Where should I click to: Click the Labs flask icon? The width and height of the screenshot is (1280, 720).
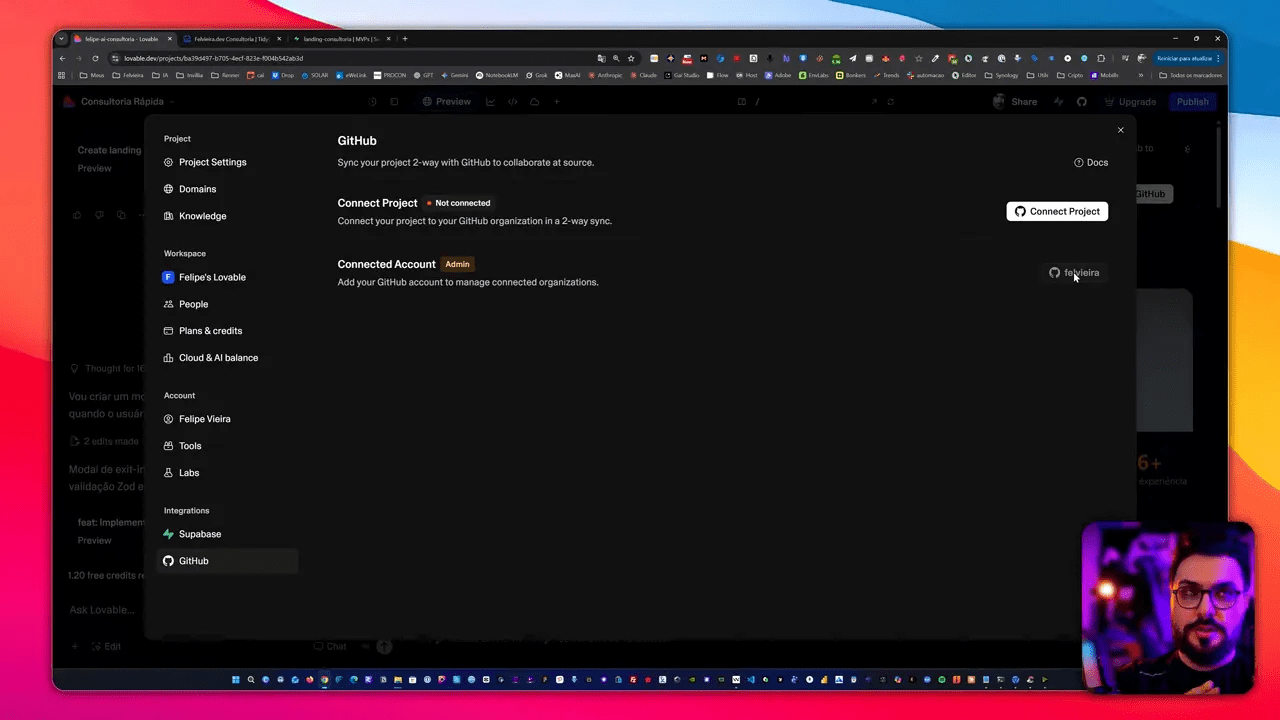(x=168, y=473)
